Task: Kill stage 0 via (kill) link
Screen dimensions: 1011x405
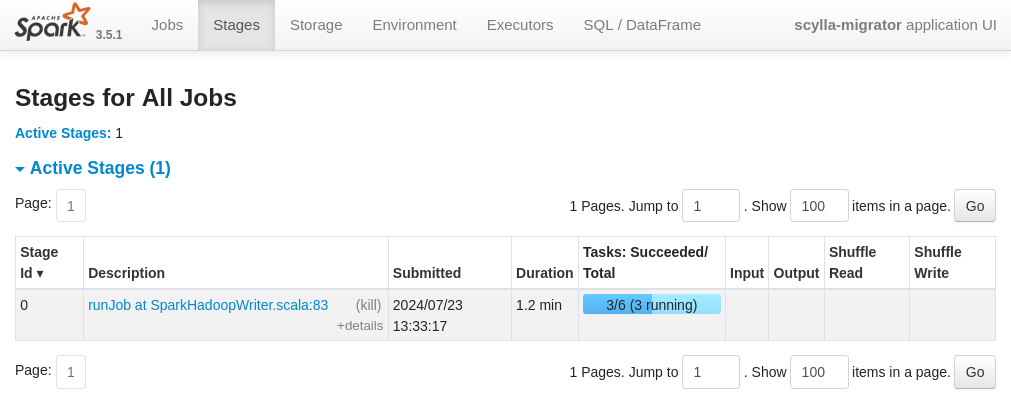Action: [369, 305]
